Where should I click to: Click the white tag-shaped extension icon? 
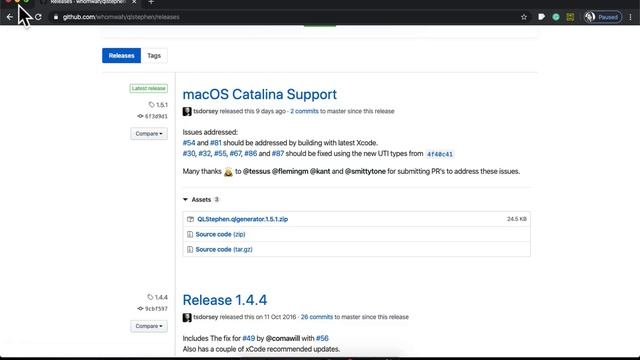[x=541, y=17]
